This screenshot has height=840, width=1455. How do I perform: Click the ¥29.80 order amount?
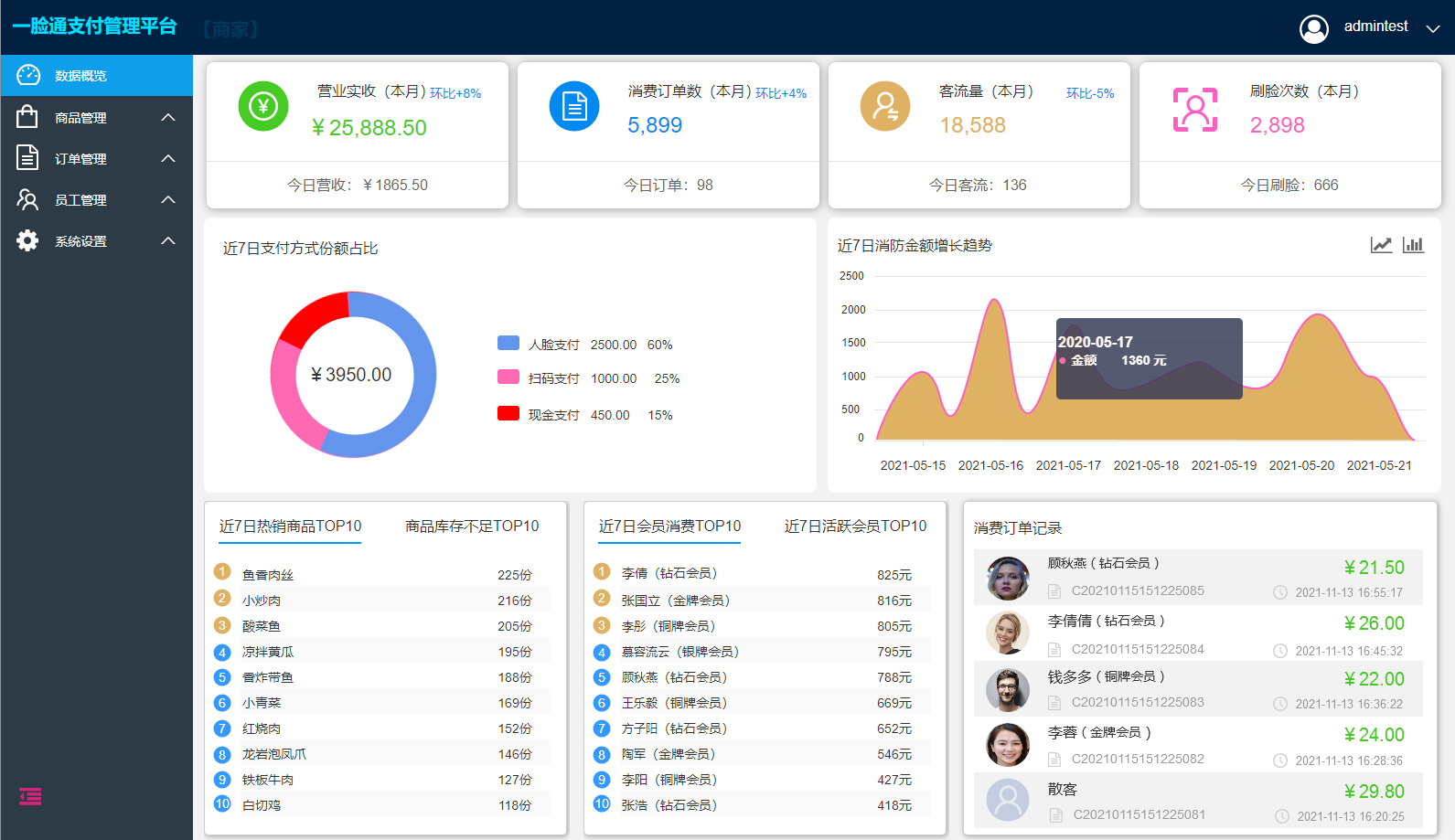point(1375,791)
